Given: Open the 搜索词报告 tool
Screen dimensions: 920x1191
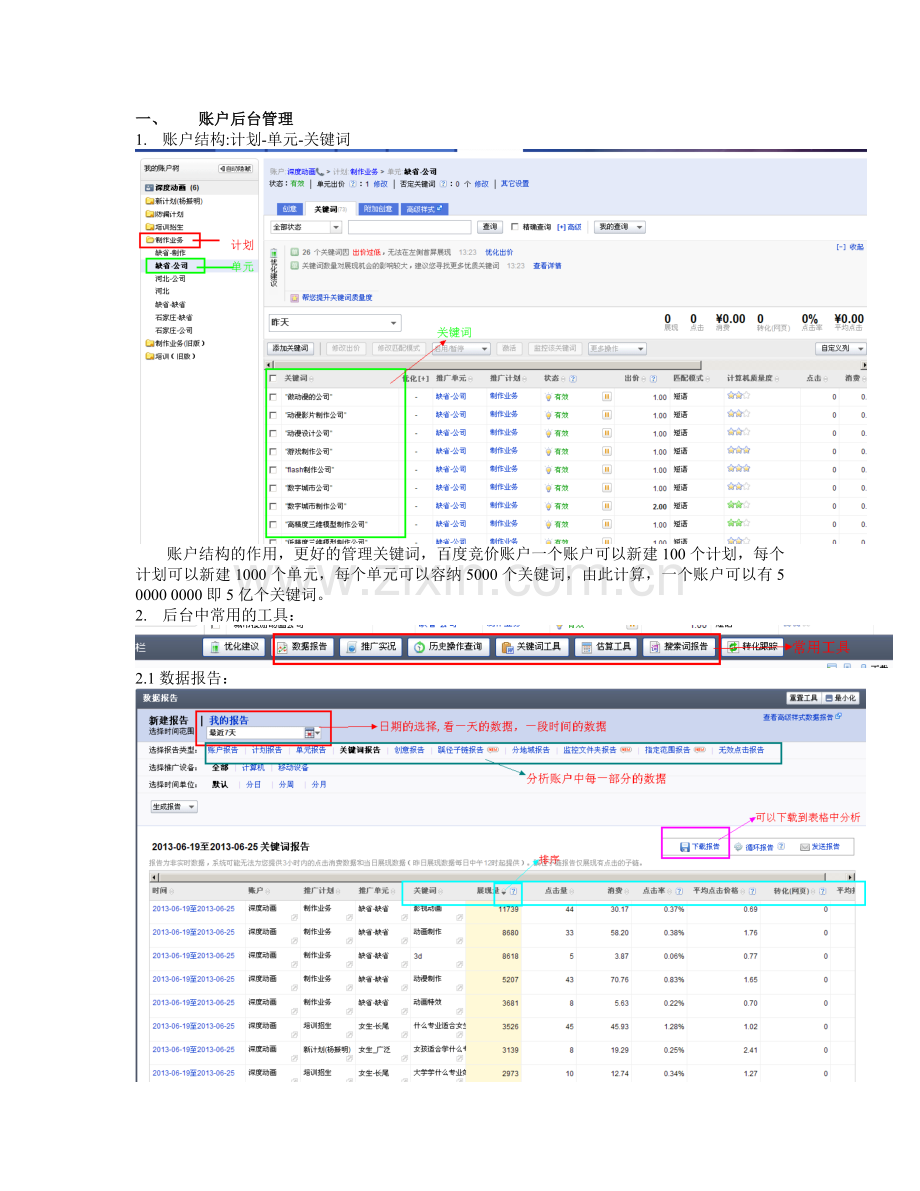Looking at the screenshot, I should click(679, 647).
